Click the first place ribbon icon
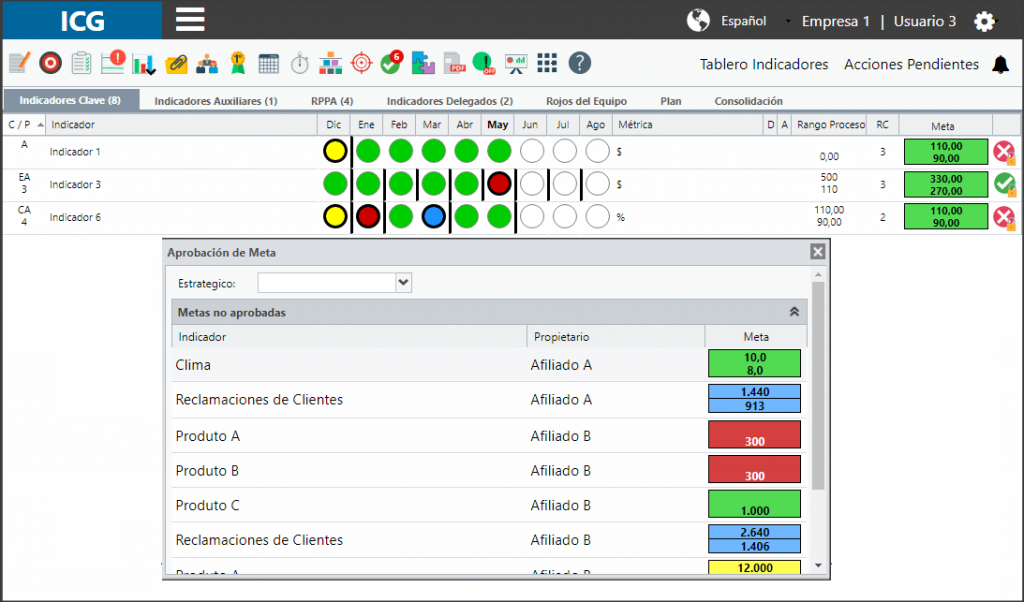The image size is (1024, 602). pyautogui.click(x=238, y=63)
